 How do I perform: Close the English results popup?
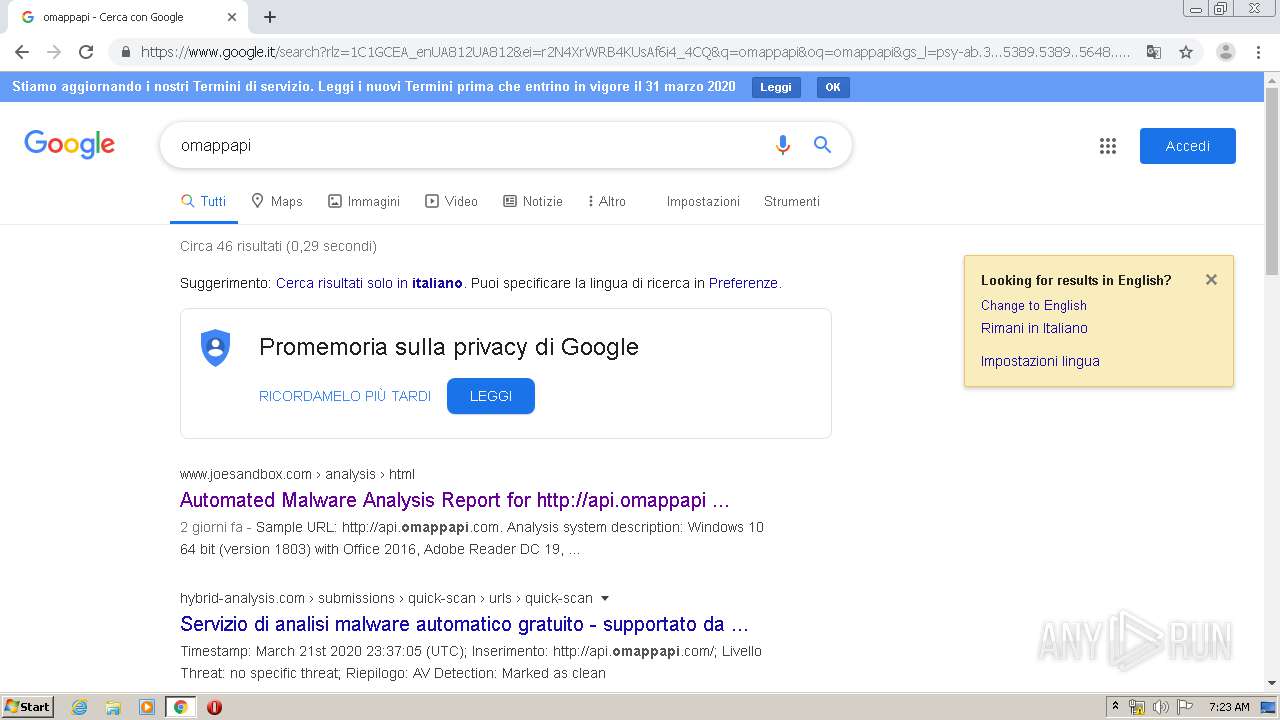(1211, 280)
